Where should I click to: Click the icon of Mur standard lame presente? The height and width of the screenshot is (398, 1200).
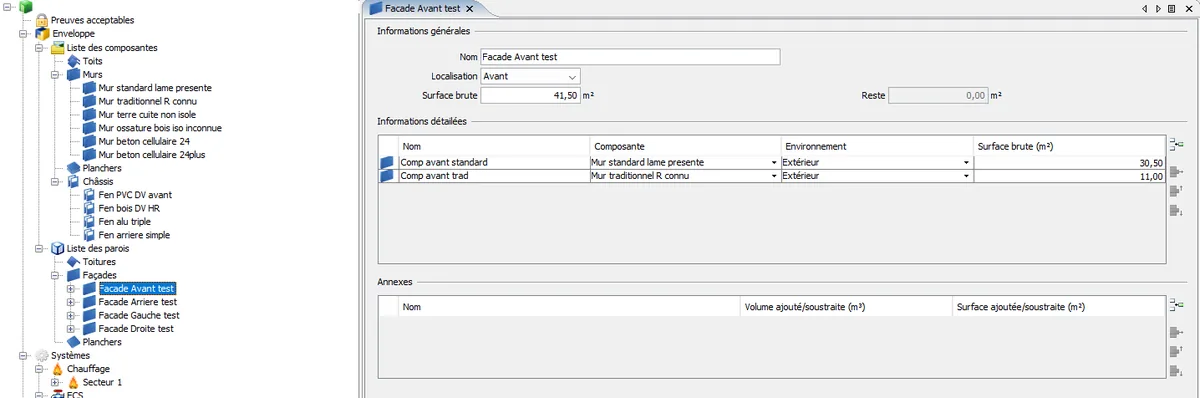tap(90, 87)
